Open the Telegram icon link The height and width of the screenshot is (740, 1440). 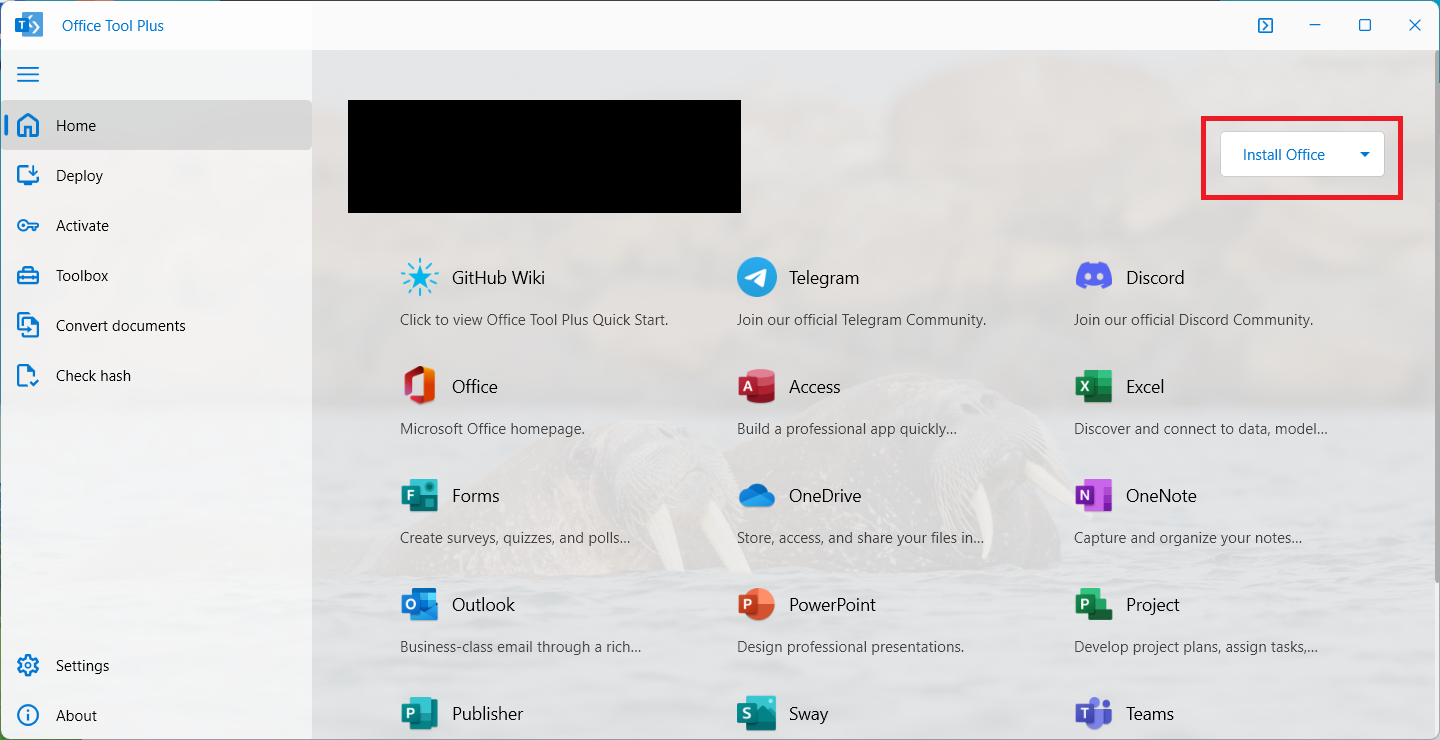757,277
